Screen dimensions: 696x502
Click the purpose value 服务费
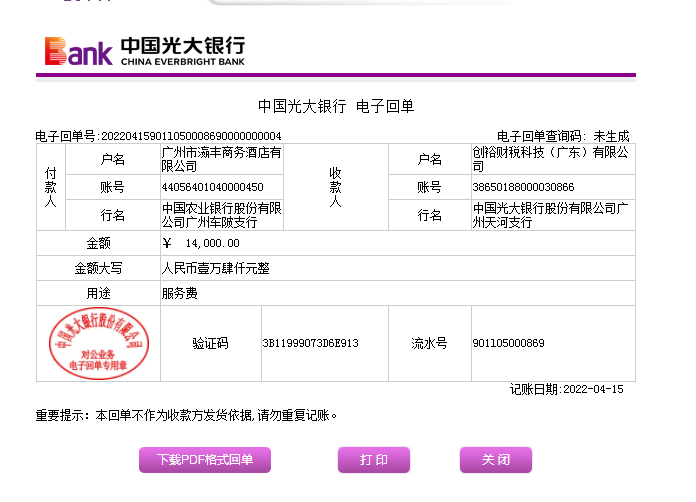tap(179, 293)
